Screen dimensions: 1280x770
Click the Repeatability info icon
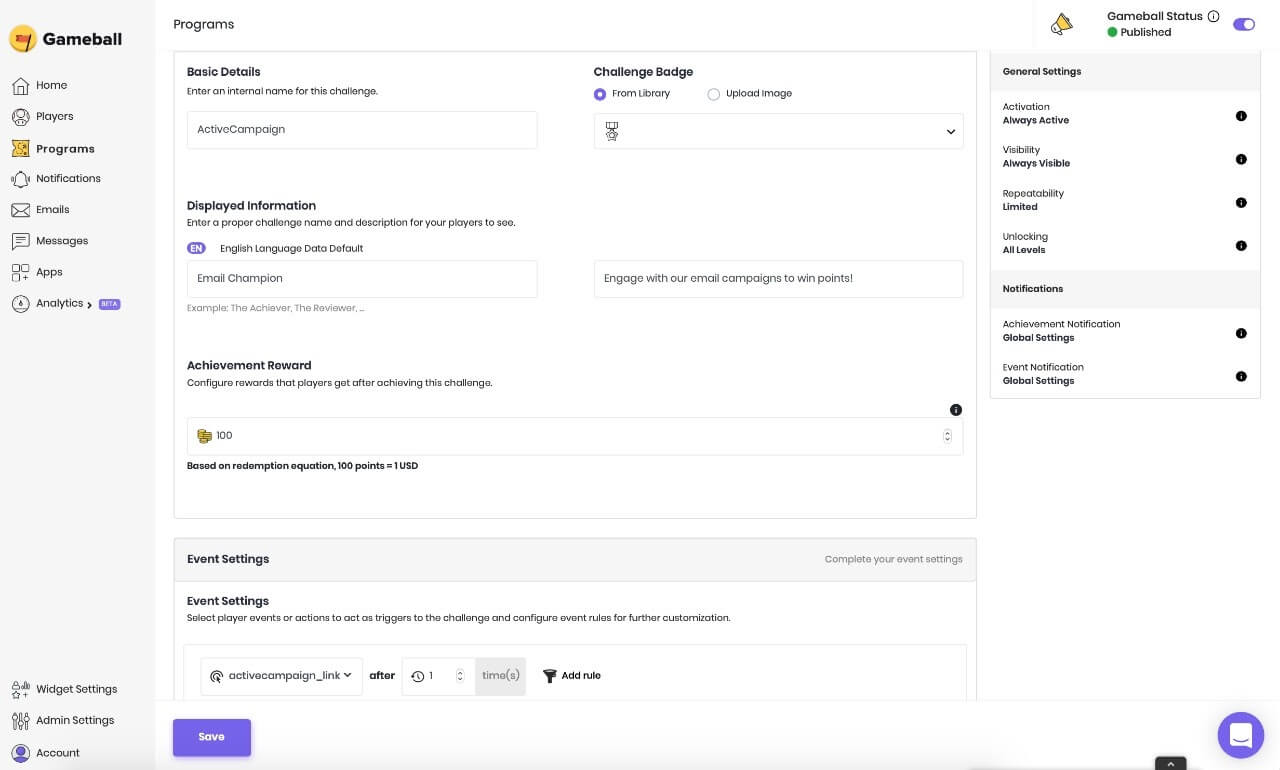coord(1241,202)
